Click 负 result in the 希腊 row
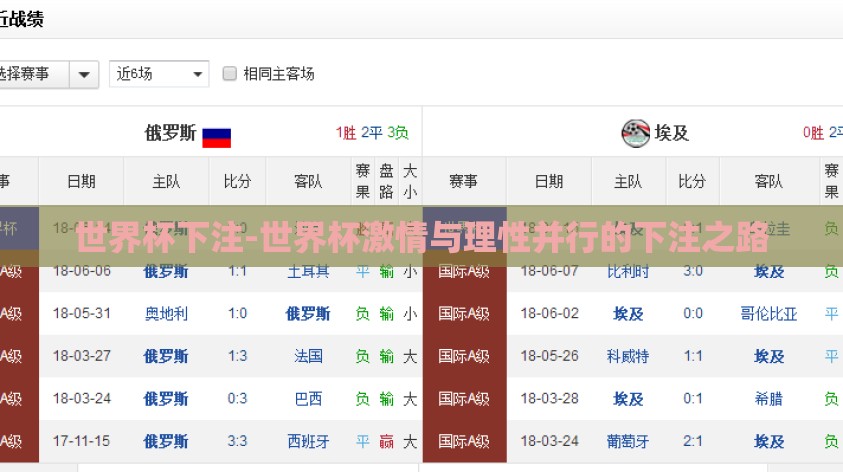The height and width of the screenshot is (472, 843). click(x=831, y=399)
